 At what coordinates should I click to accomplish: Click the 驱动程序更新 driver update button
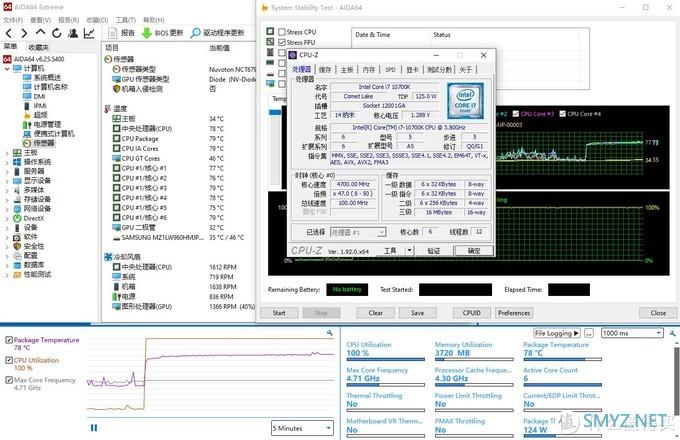click(217, 33)
